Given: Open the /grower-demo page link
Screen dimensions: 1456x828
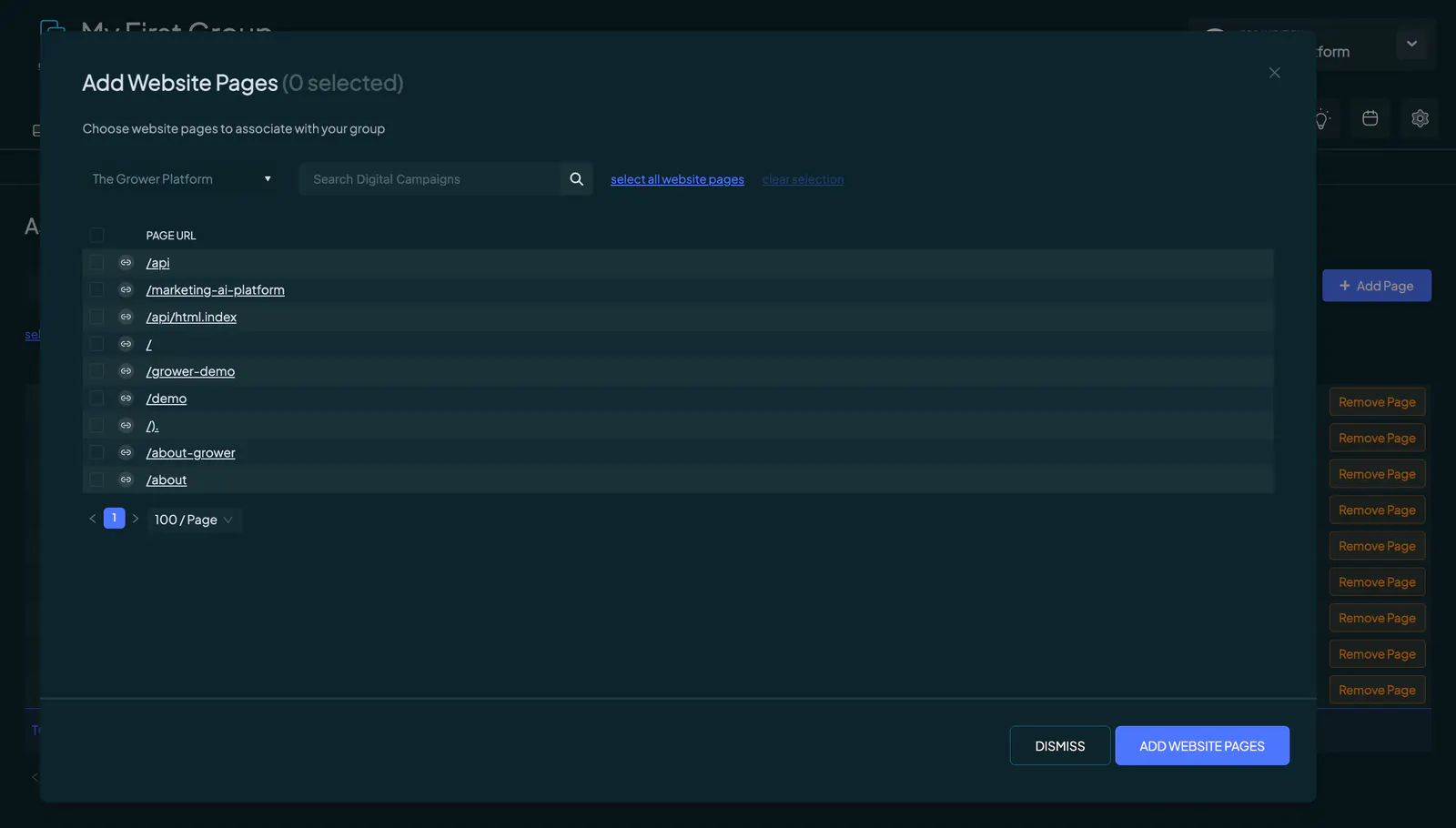Looking at the screenshot, I should pyautogui.click(x=191, y=371).
